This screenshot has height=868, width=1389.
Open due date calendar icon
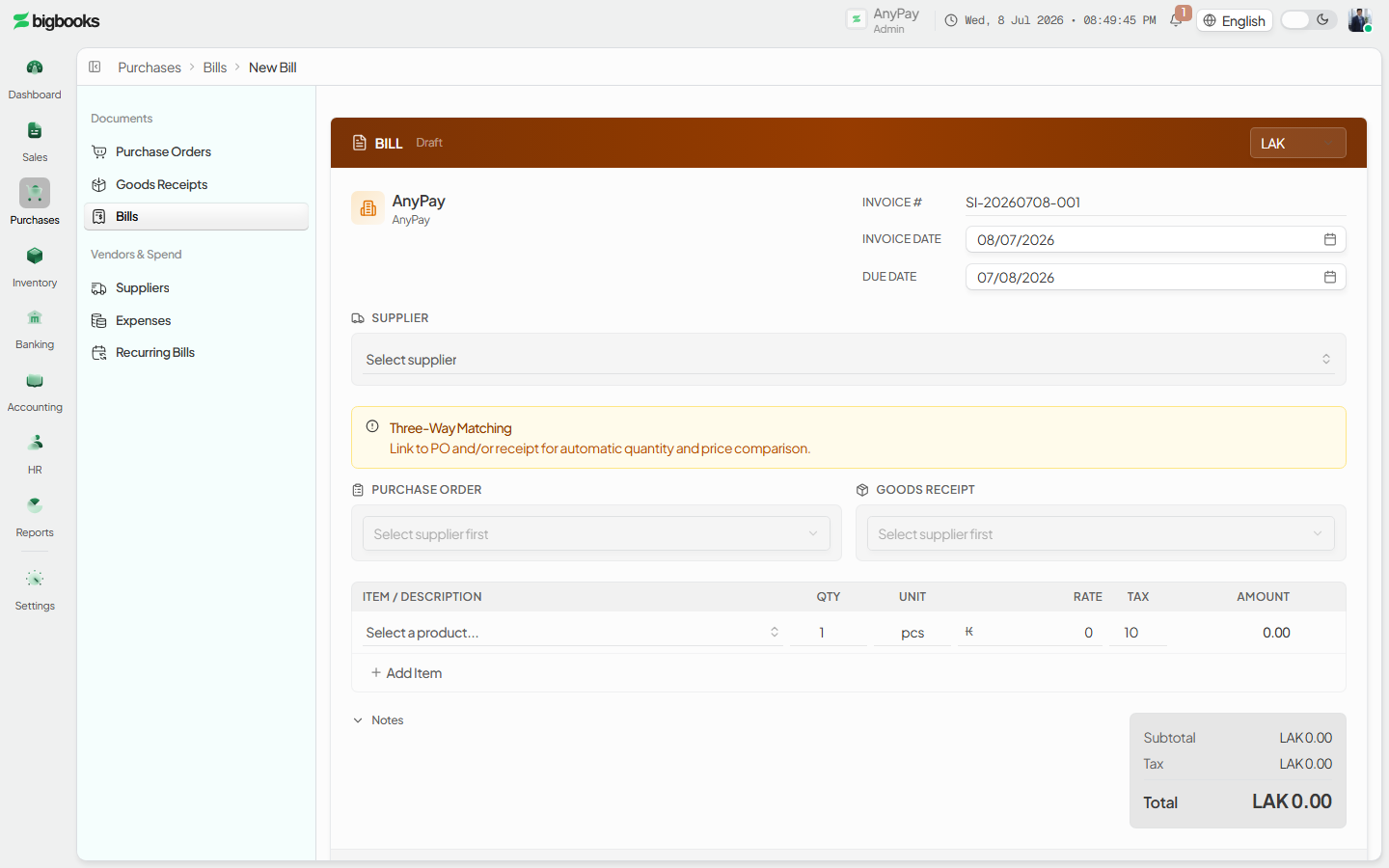[x=1329, y=277]
